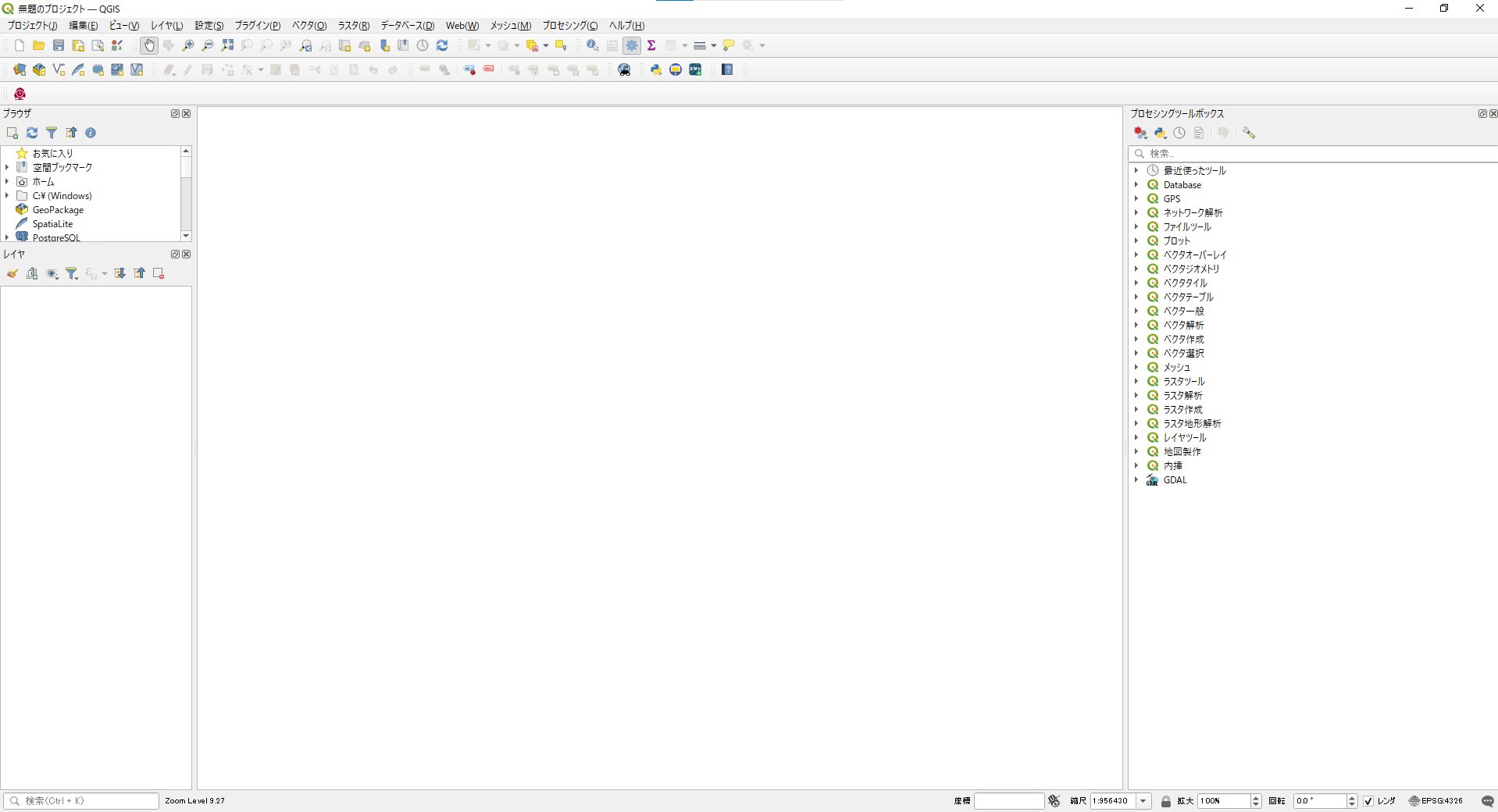Expand the ベクタ解析 tool group
The image size is (1498, 812).
coord(1136,326)
